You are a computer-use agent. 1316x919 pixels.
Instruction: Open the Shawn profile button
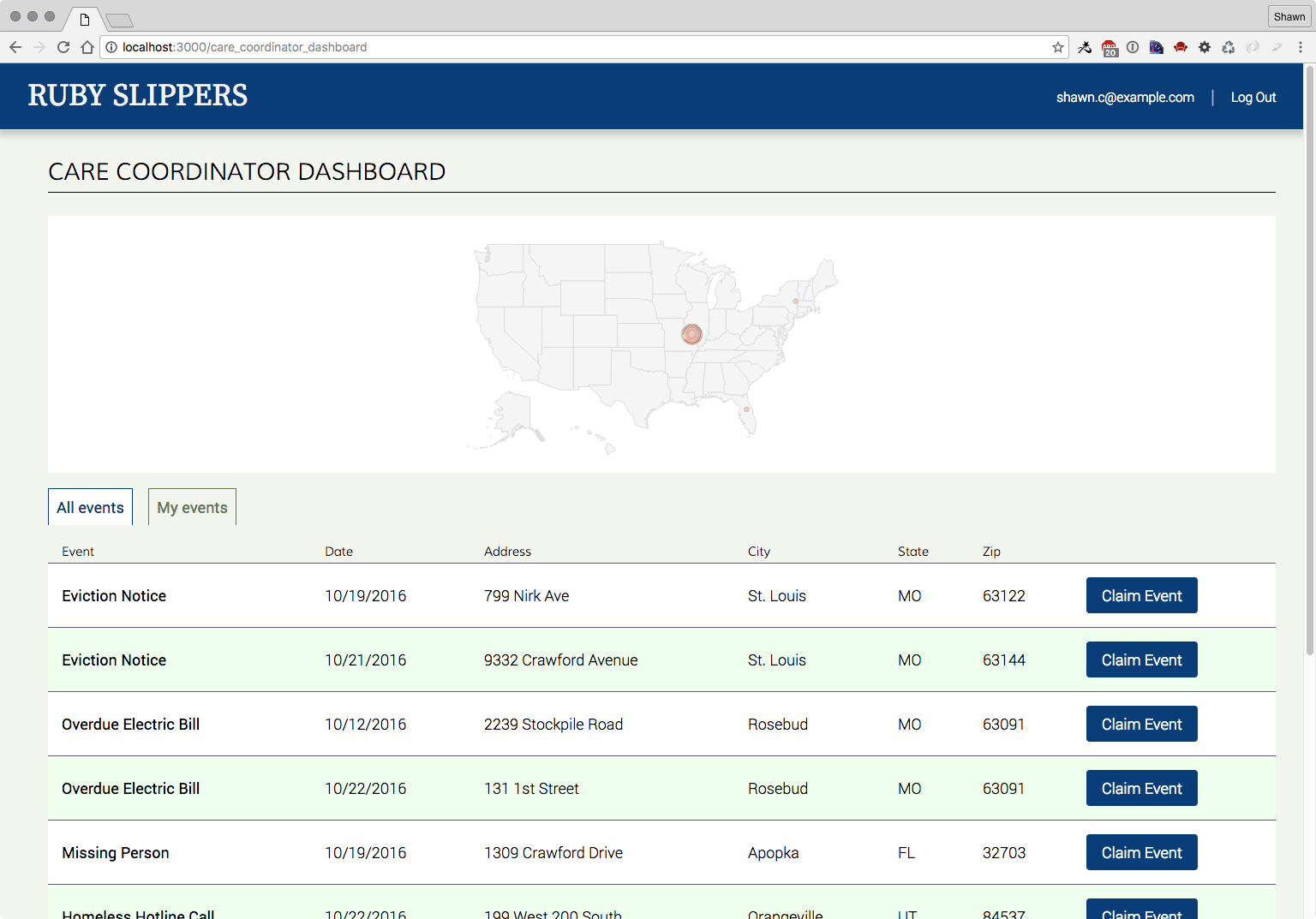click(x=1289, y=16)
